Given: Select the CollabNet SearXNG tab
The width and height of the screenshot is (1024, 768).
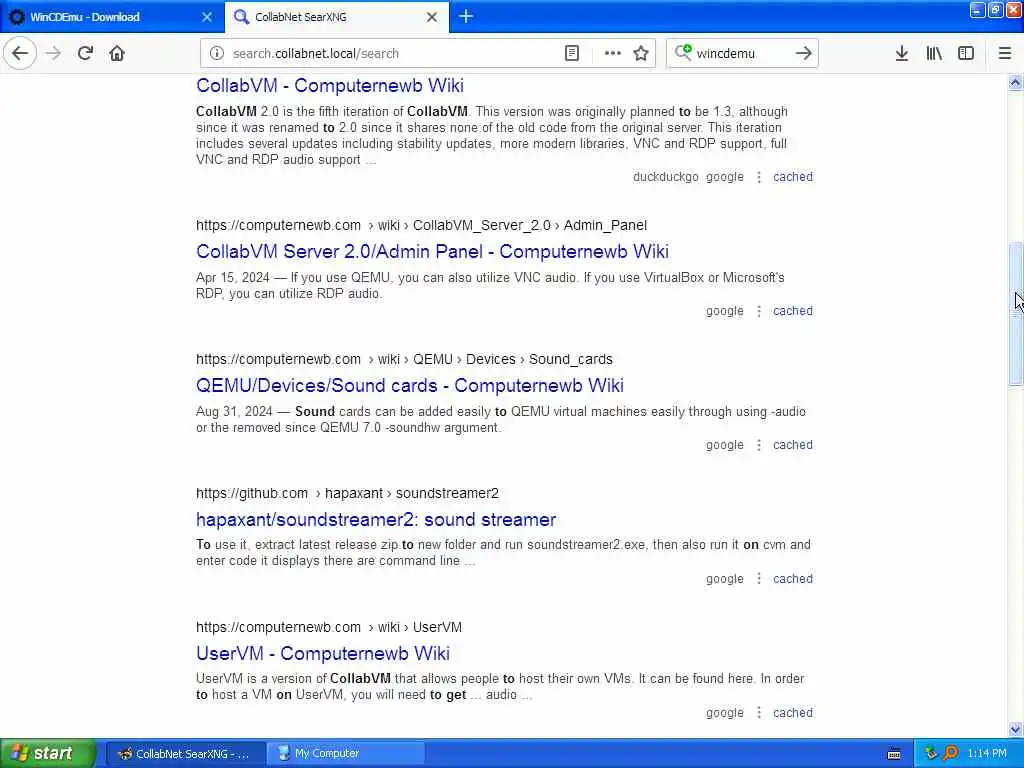Looking at the screenshot, I should [x=336, y=17].
